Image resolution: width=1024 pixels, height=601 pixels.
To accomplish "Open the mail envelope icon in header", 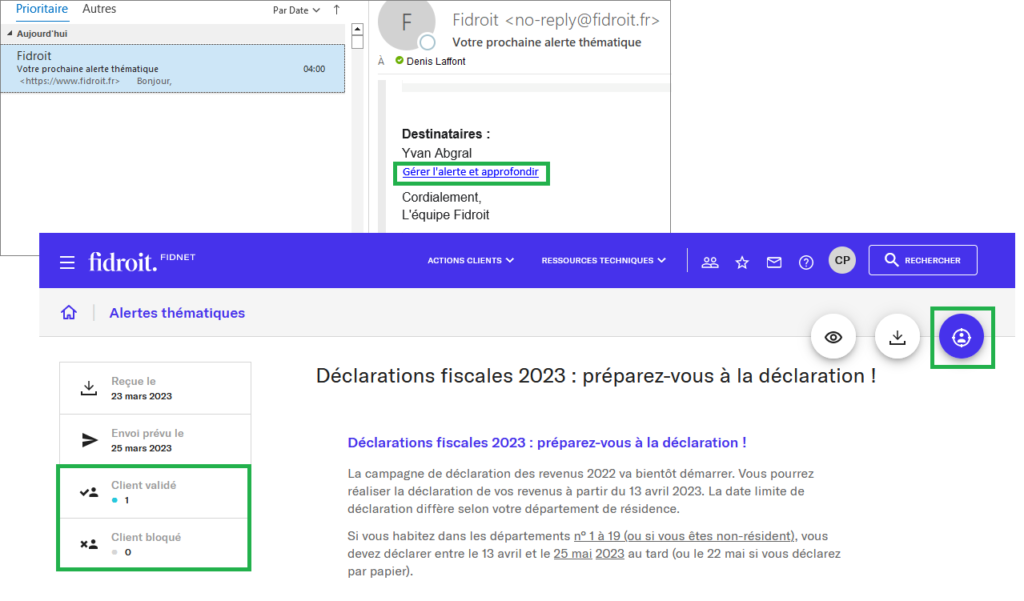I will [x=774, y=262].
